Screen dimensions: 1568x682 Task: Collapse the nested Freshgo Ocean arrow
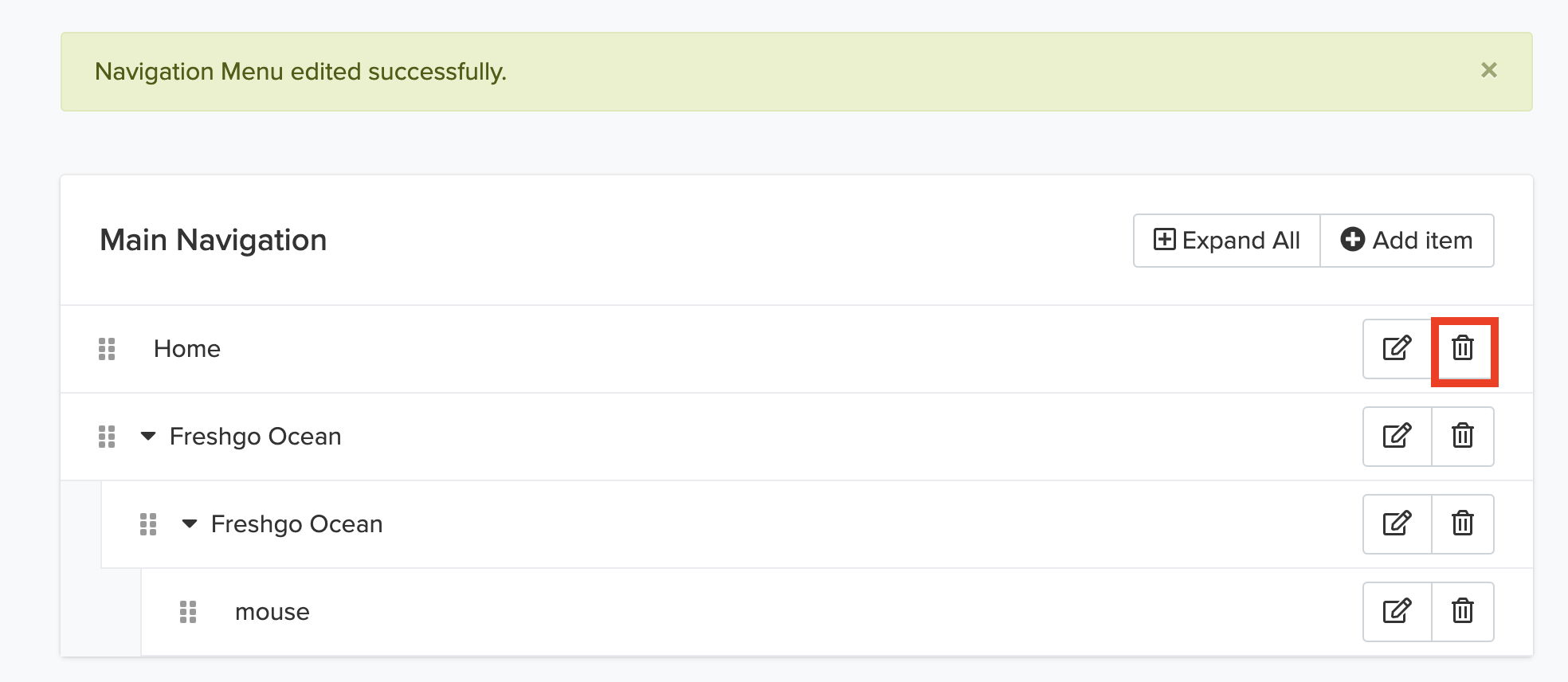pyautogui.click(x=190, y=523)
